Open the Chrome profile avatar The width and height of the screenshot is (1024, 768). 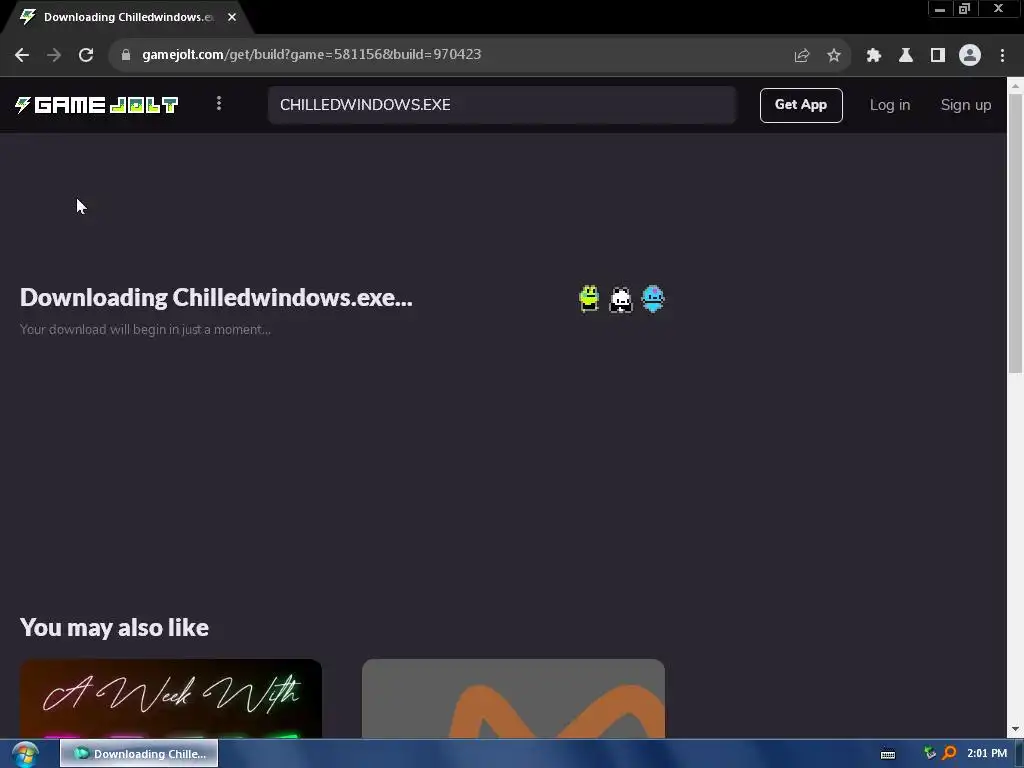tap(970, 55)
